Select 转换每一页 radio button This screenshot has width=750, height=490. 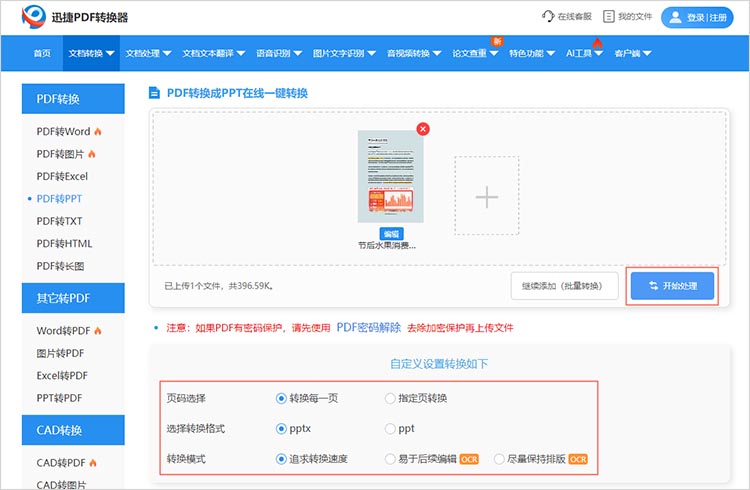[281, 398]
